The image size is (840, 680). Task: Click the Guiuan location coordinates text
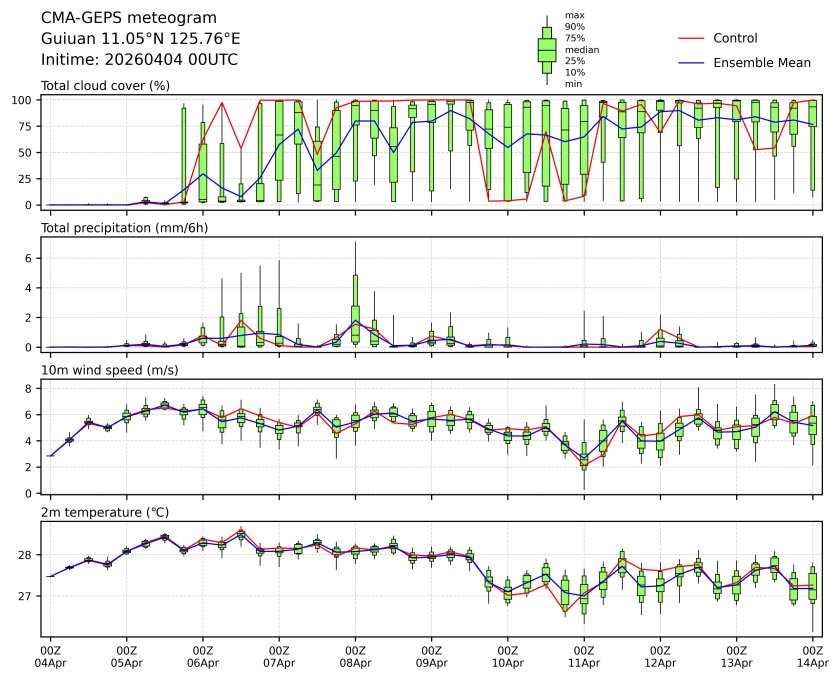click(140, 39)
